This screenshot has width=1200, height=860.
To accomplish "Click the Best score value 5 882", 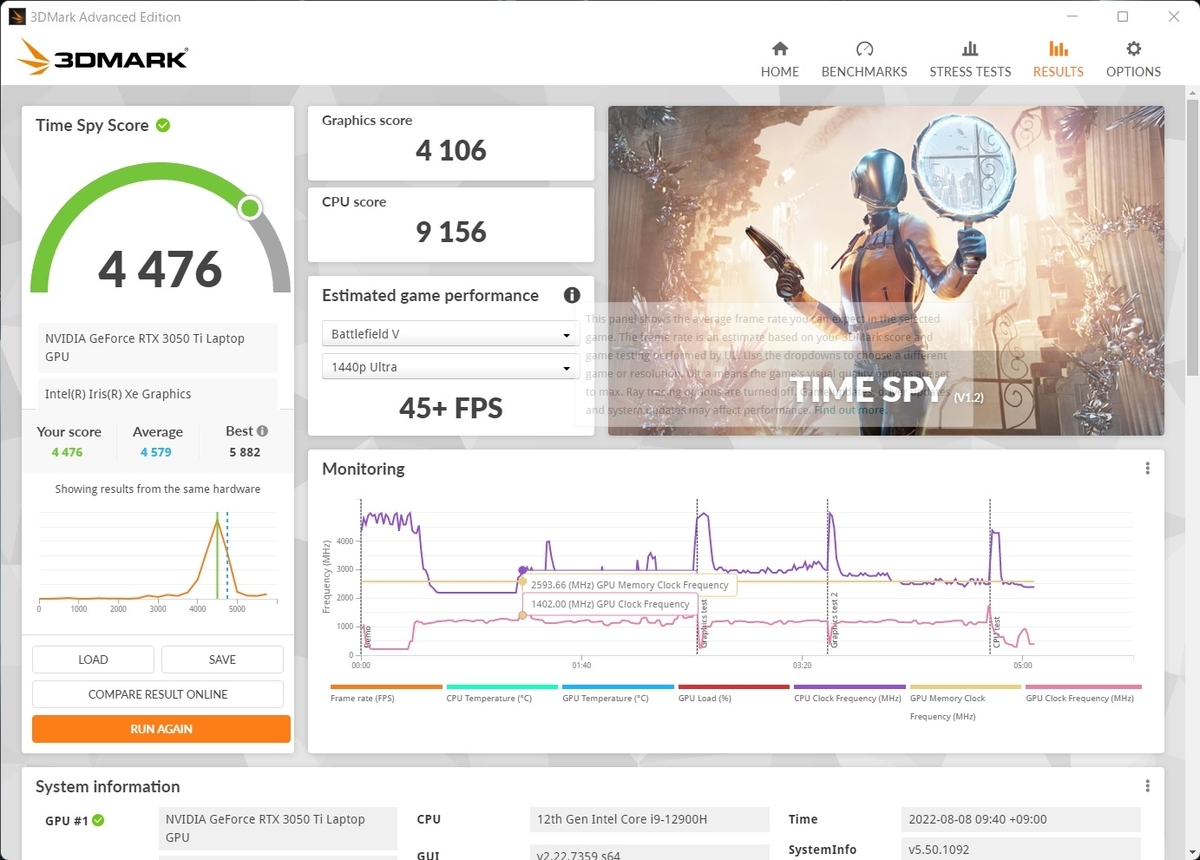I will coord(244,453).
